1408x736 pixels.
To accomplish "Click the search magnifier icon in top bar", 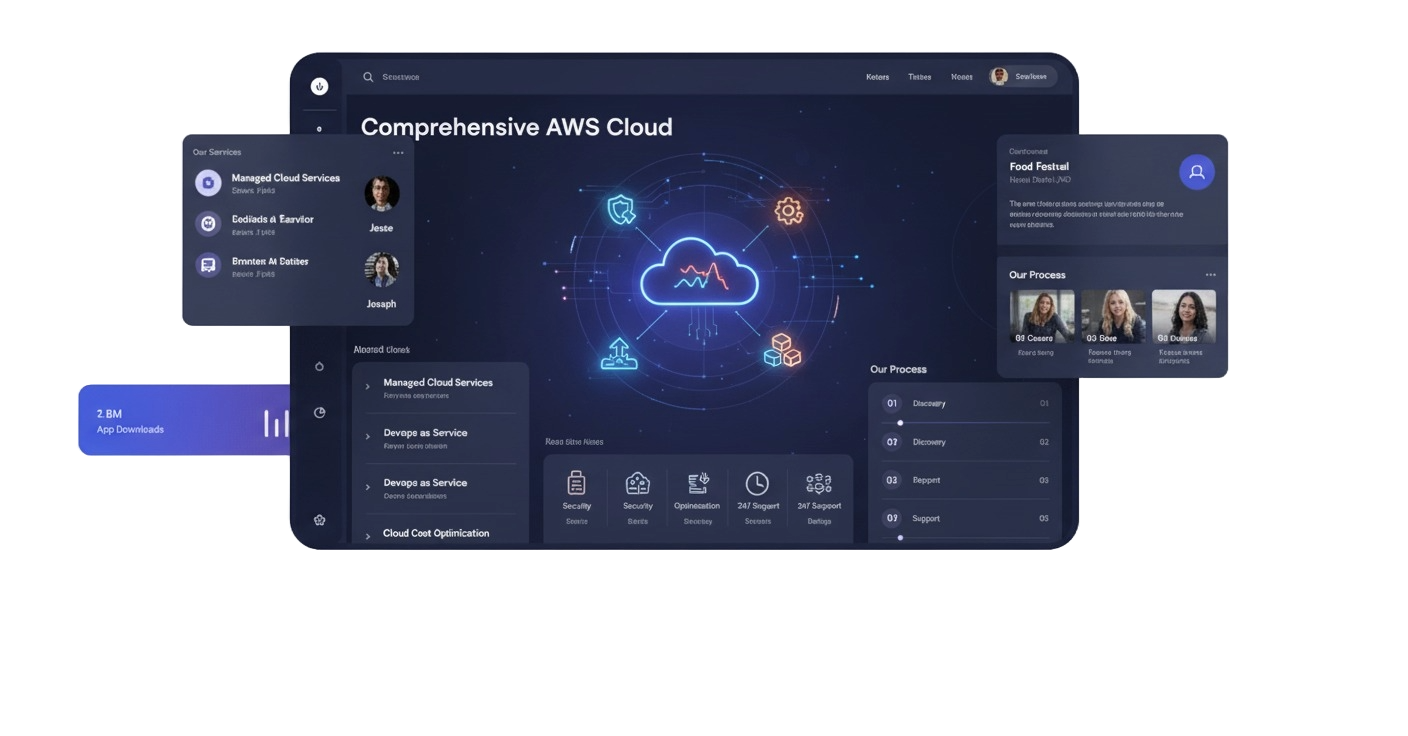I will pos(368,77).
